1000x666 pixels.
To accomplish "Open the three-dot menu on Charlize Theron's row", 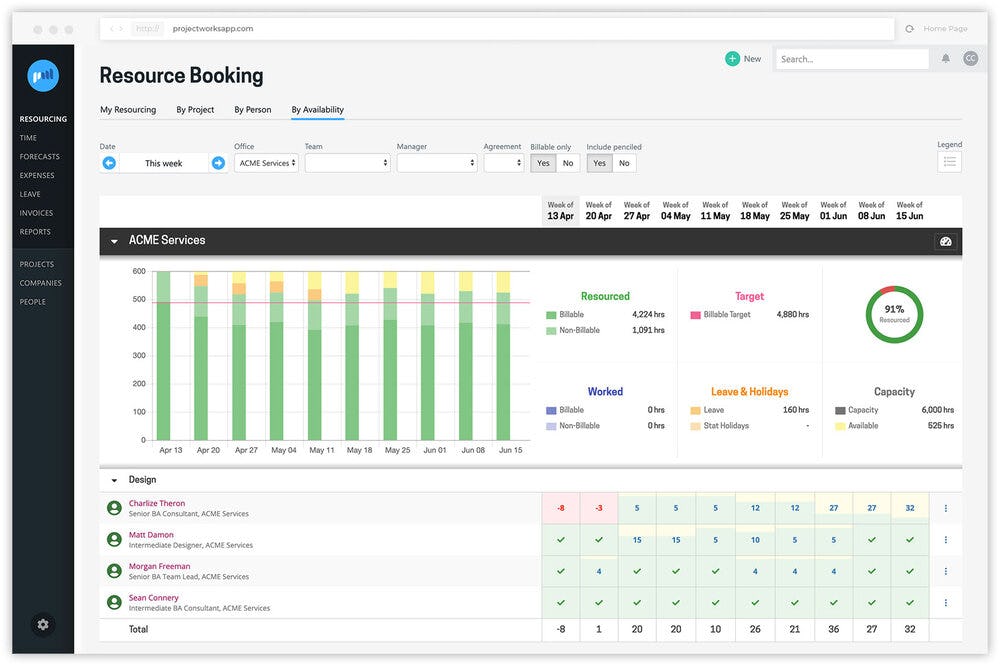I will click(x=946, y=508).
